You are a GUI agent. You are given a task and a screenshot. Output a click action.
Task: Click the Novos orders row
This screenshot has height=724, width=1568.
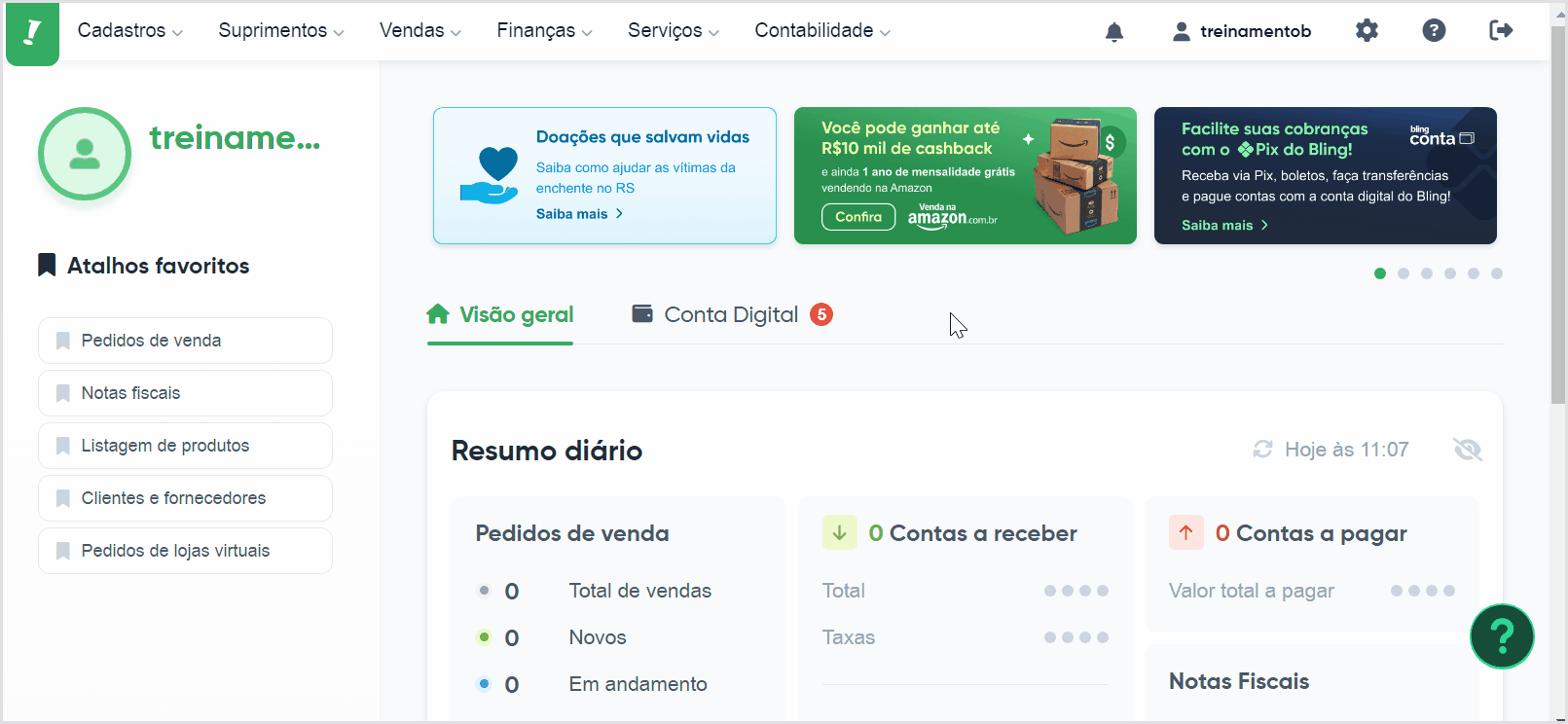[x=551, y=637]
